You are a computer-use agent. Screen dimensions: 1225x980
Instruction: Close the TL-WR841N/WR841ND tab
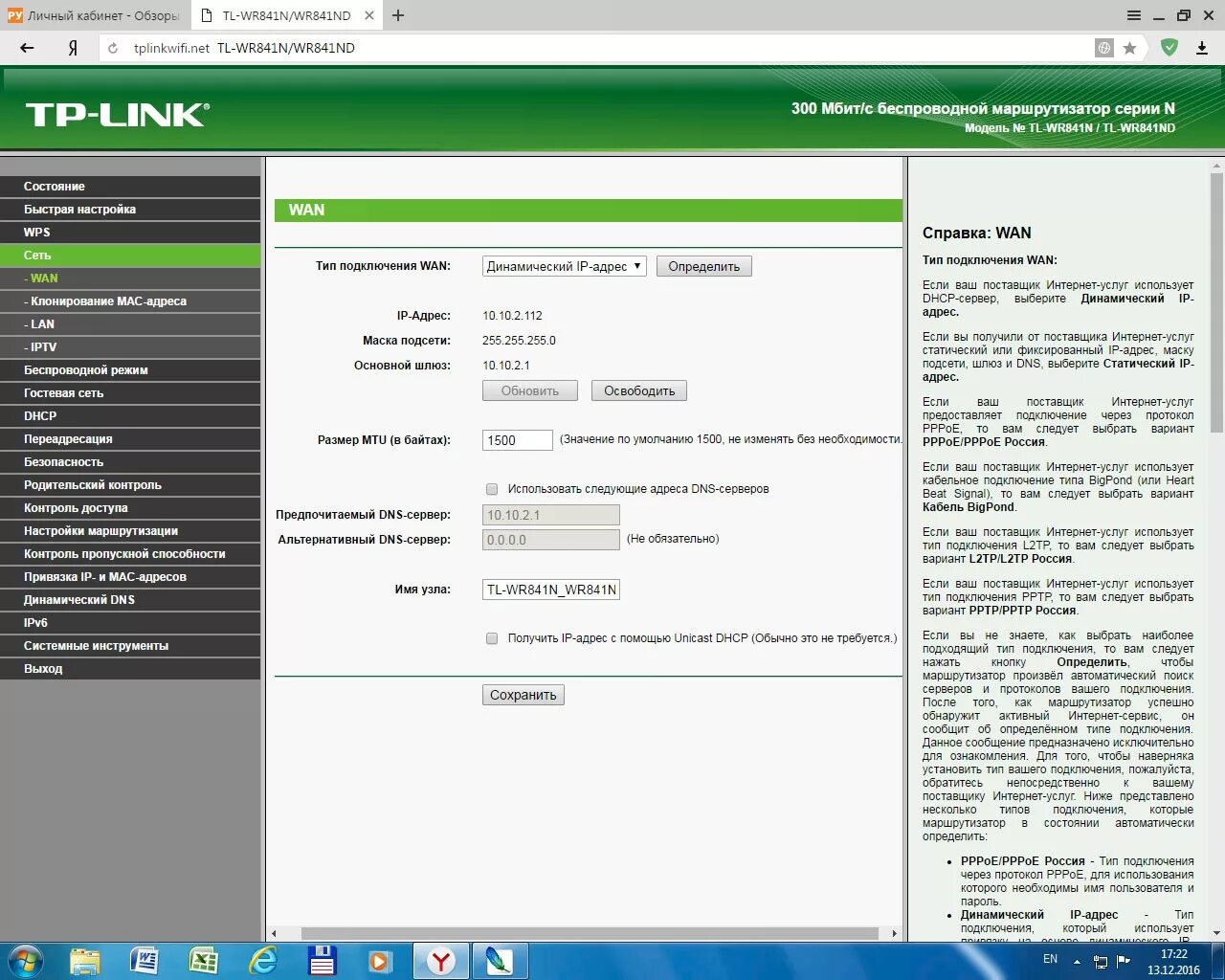coord(369,15)
